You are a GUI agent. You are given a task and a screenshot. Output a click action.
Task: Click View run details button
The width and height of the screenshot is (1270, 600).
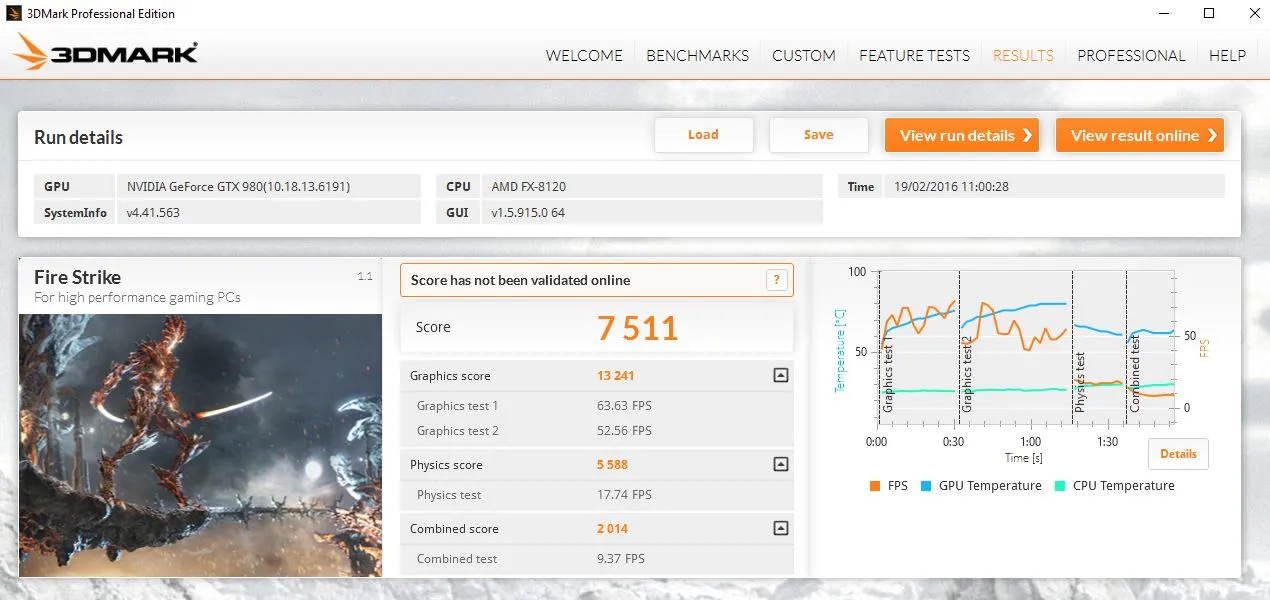pos(961,136)
